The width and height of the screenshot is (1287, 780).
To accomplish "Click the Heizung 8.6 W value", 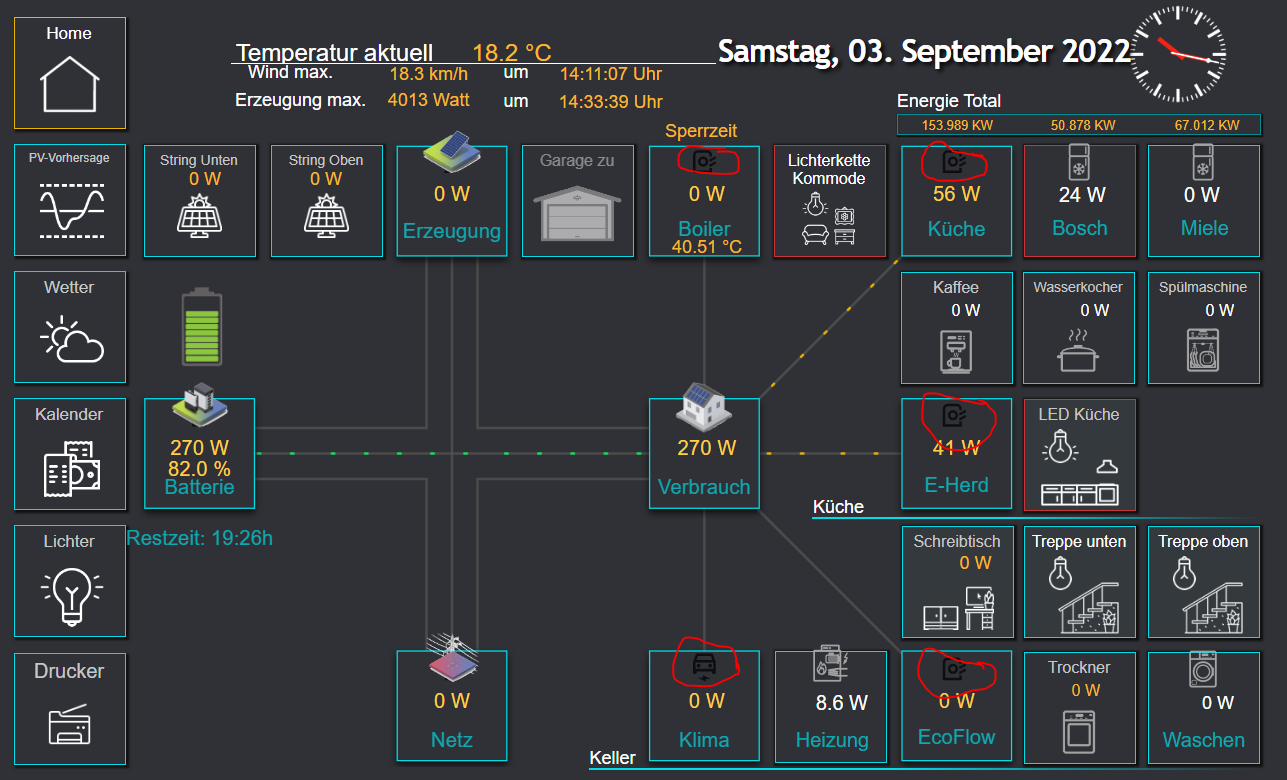I will point(842,703).
